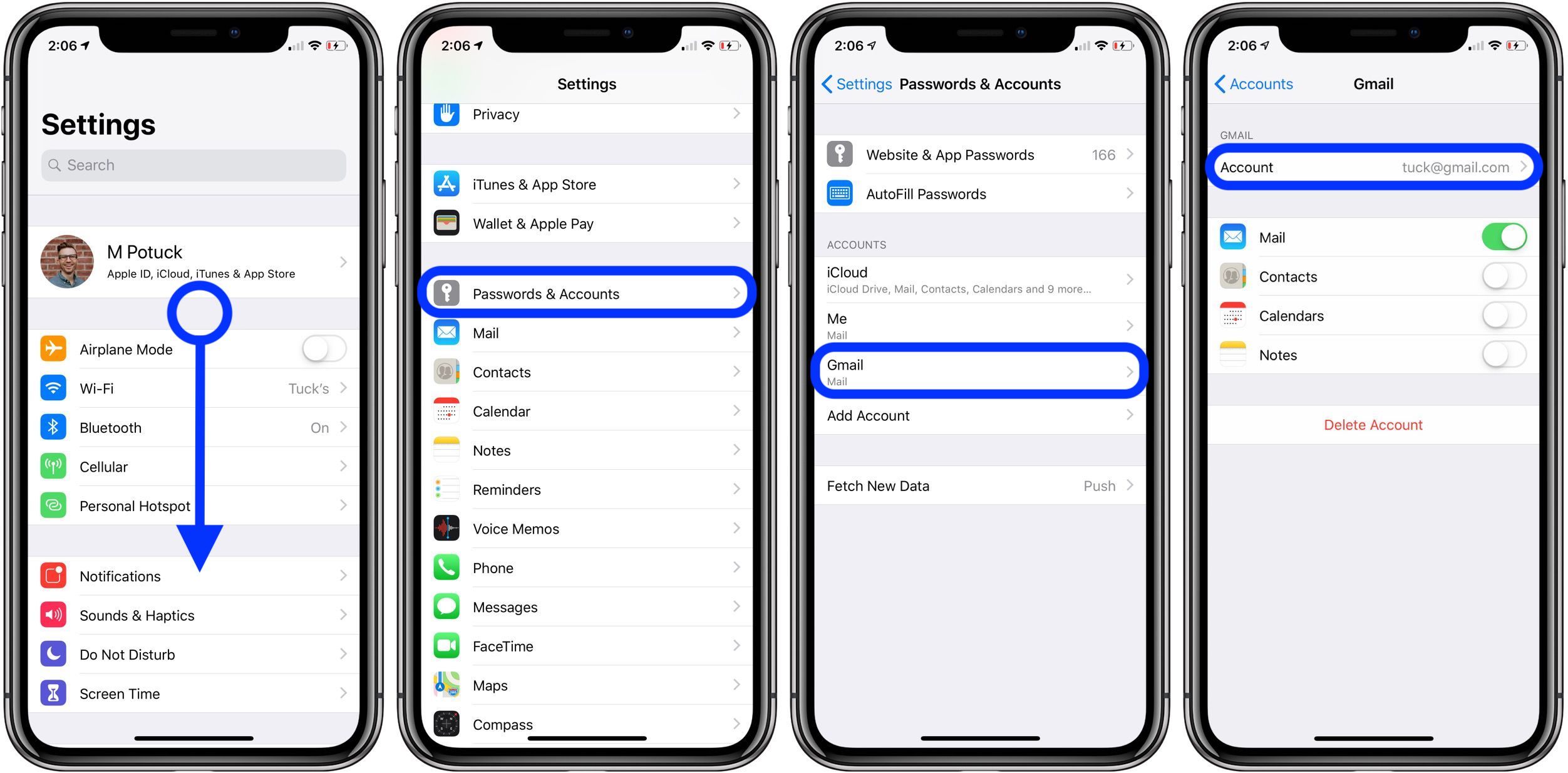The image size is (1568, 773).
Task: Open tuck@gmail.com account details
Action: pyautogui.click(x=1372, y=167)
